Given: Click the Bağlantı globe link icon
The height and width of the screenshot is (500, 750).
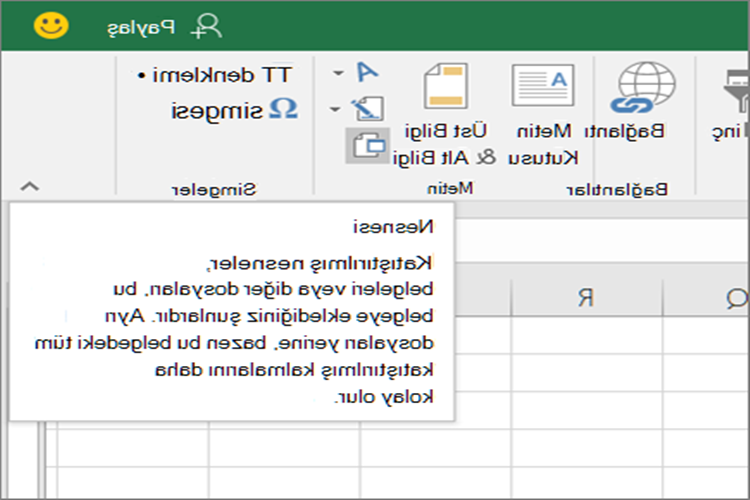Looking at the screenshot, I should pos(644,87).
